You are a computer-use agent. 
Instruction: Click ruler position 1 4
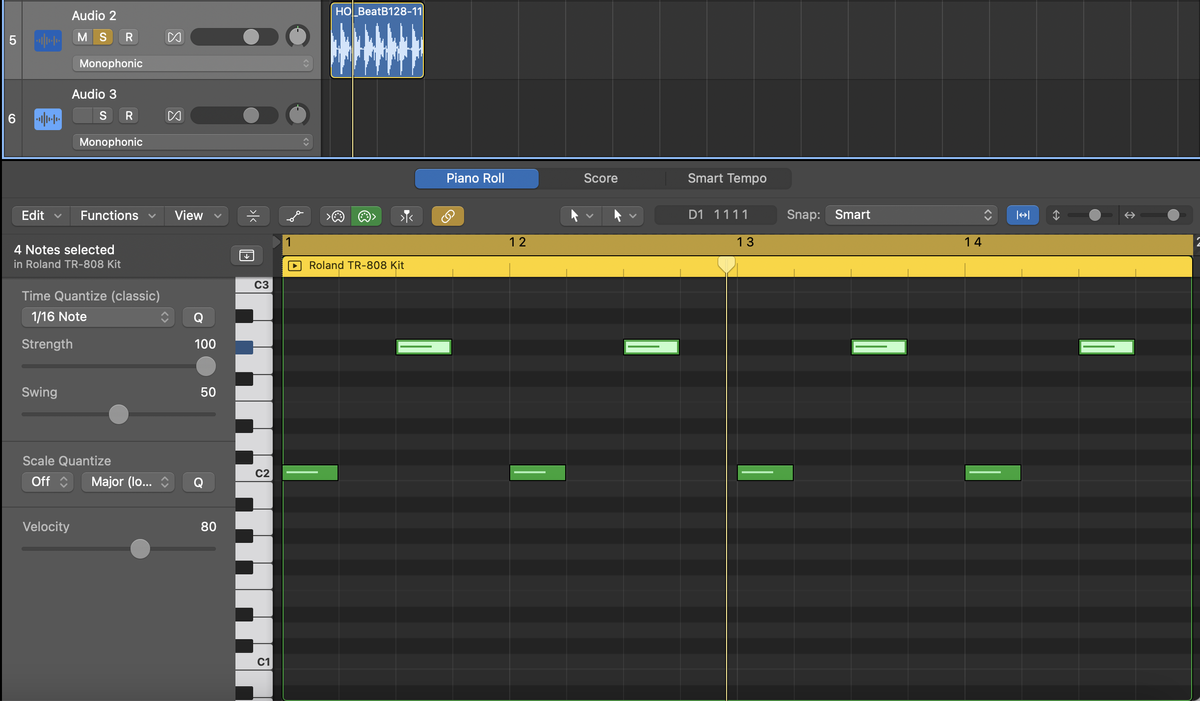pyautogui.click(x=972, y=243)
